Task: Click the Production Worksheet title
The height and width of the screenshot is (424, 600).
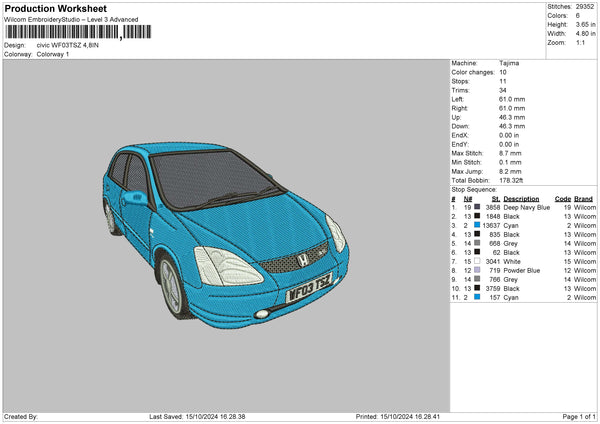Action: (55, 8)
